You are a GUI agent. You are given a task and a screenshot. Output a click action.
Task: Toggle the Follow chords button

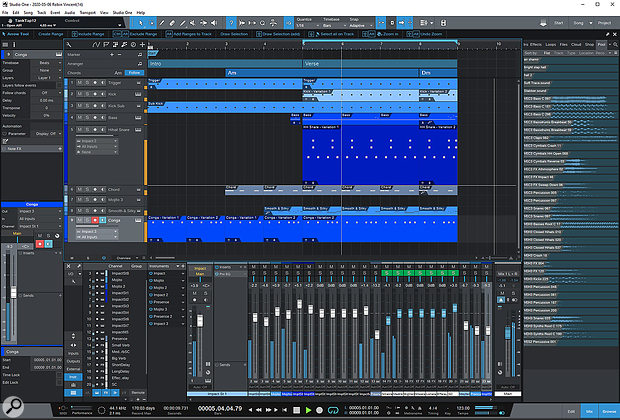(134, 73)
